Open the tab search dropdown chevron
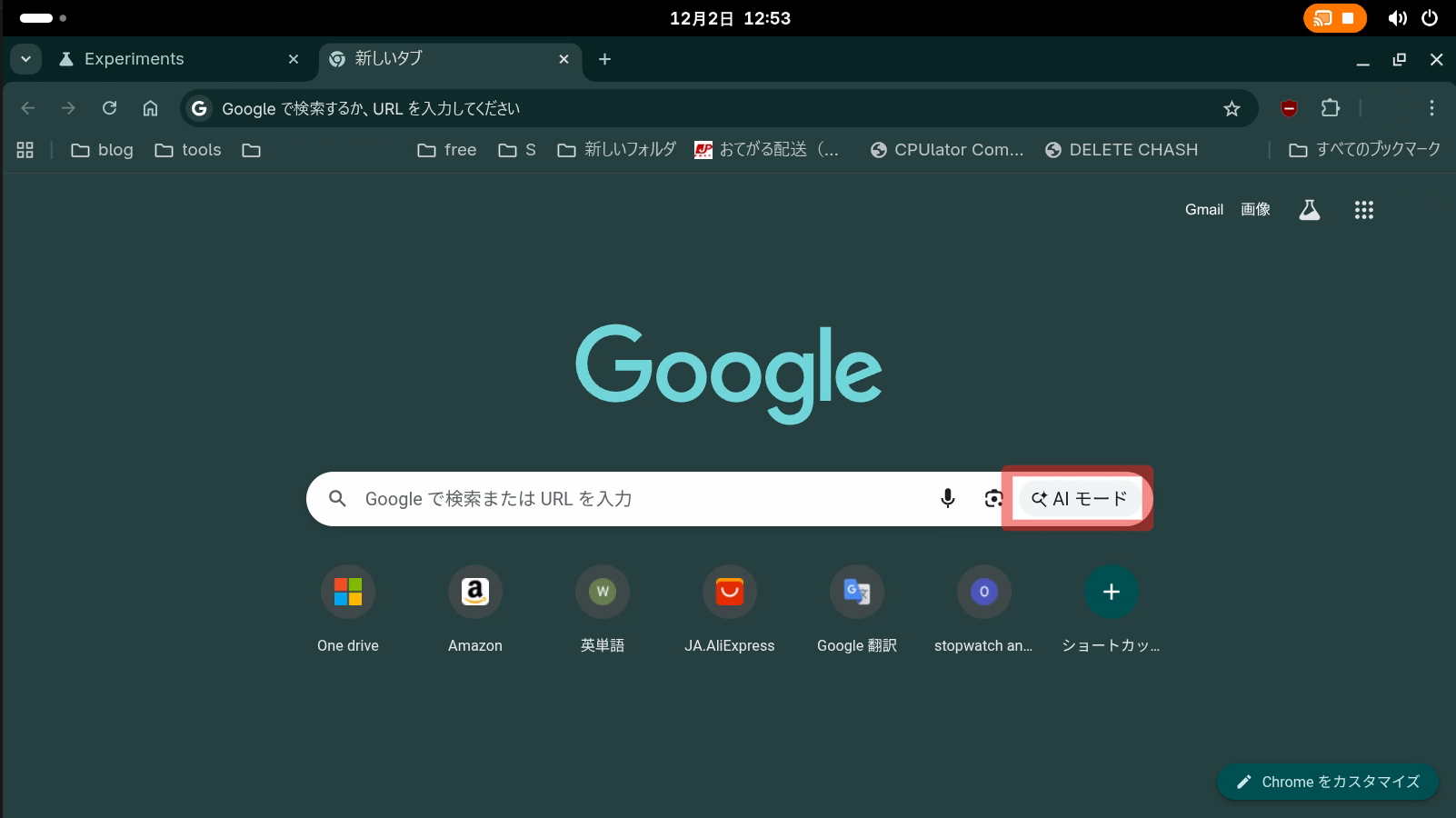 pyautogui.click(x=25, y=58)
